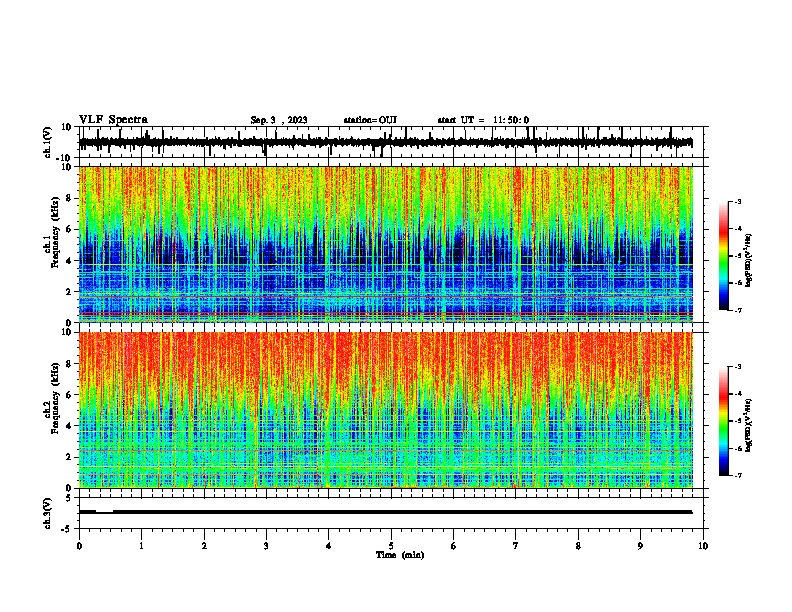The image size is (792, 612).
Task: Click the "-7" label on ch.2 color bar
Action: [737, 476]
